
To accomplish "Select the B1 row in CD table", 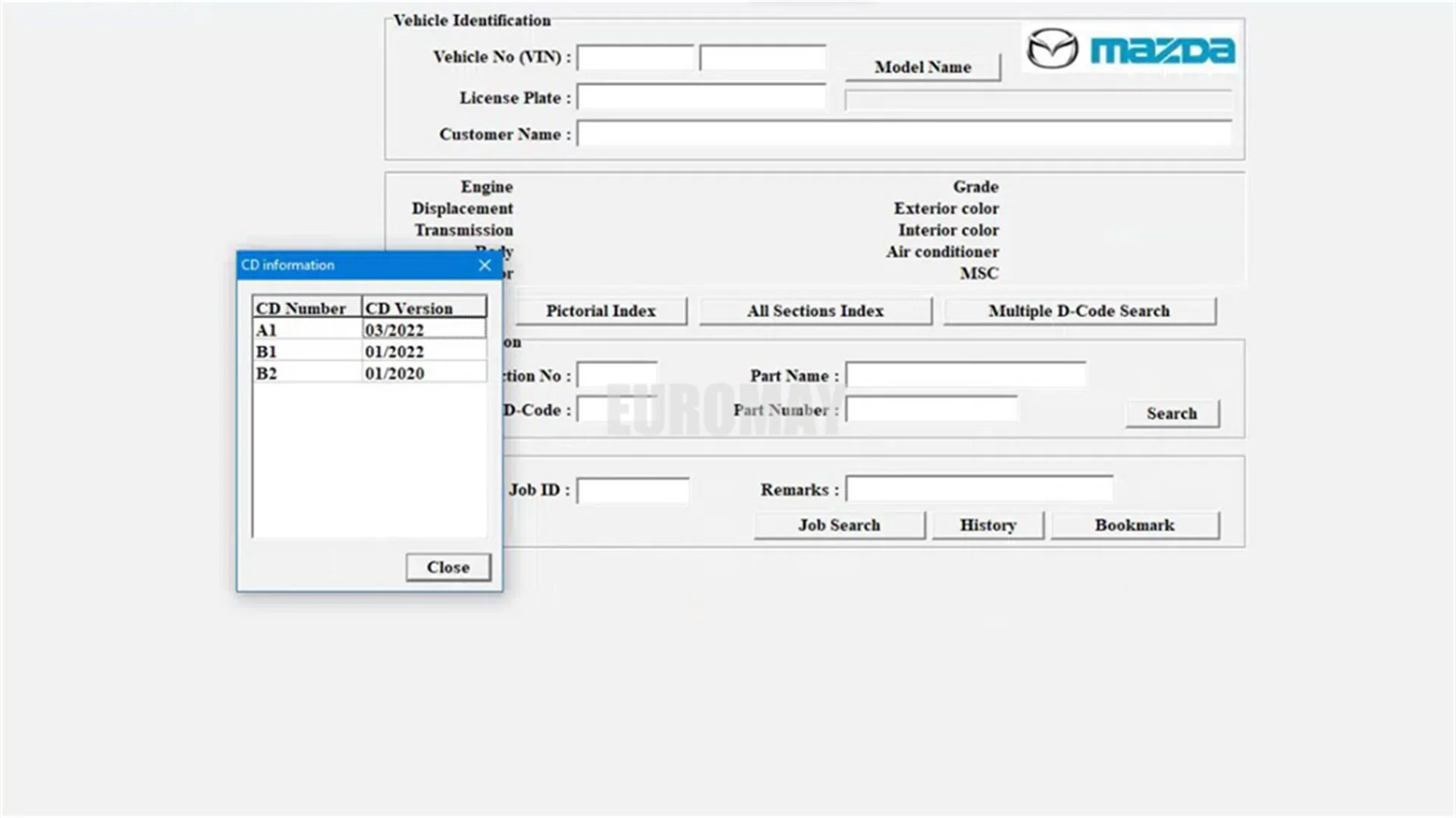I will (369, 352).
